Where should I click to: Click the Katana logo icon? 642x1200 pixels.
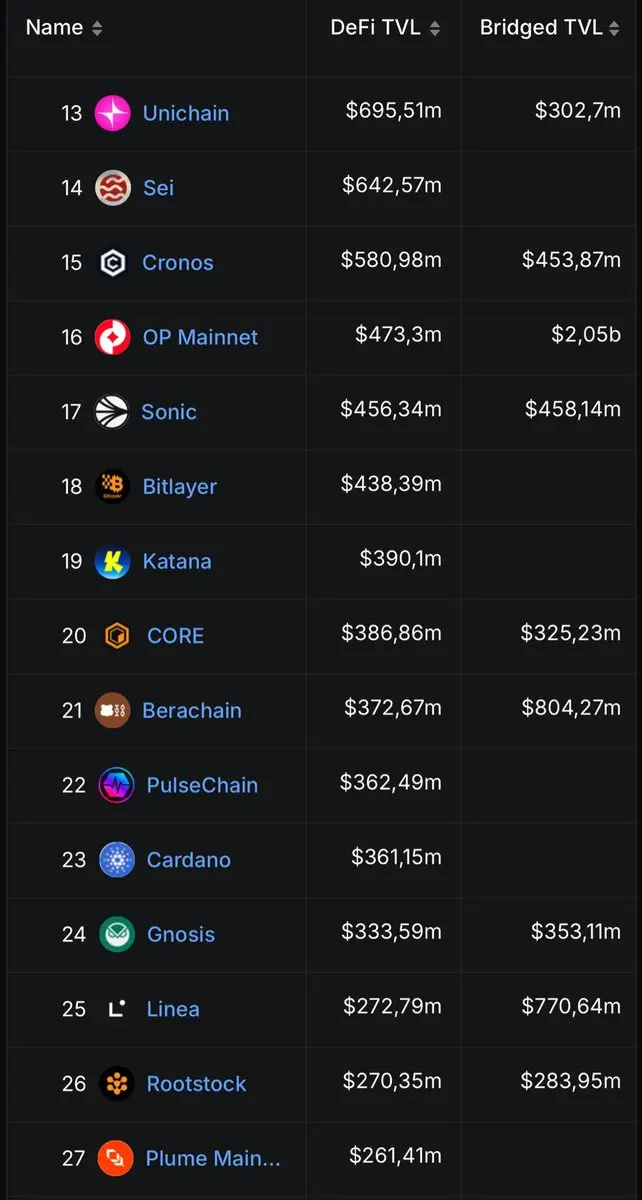pyautogui.click(x=112, y=561)
